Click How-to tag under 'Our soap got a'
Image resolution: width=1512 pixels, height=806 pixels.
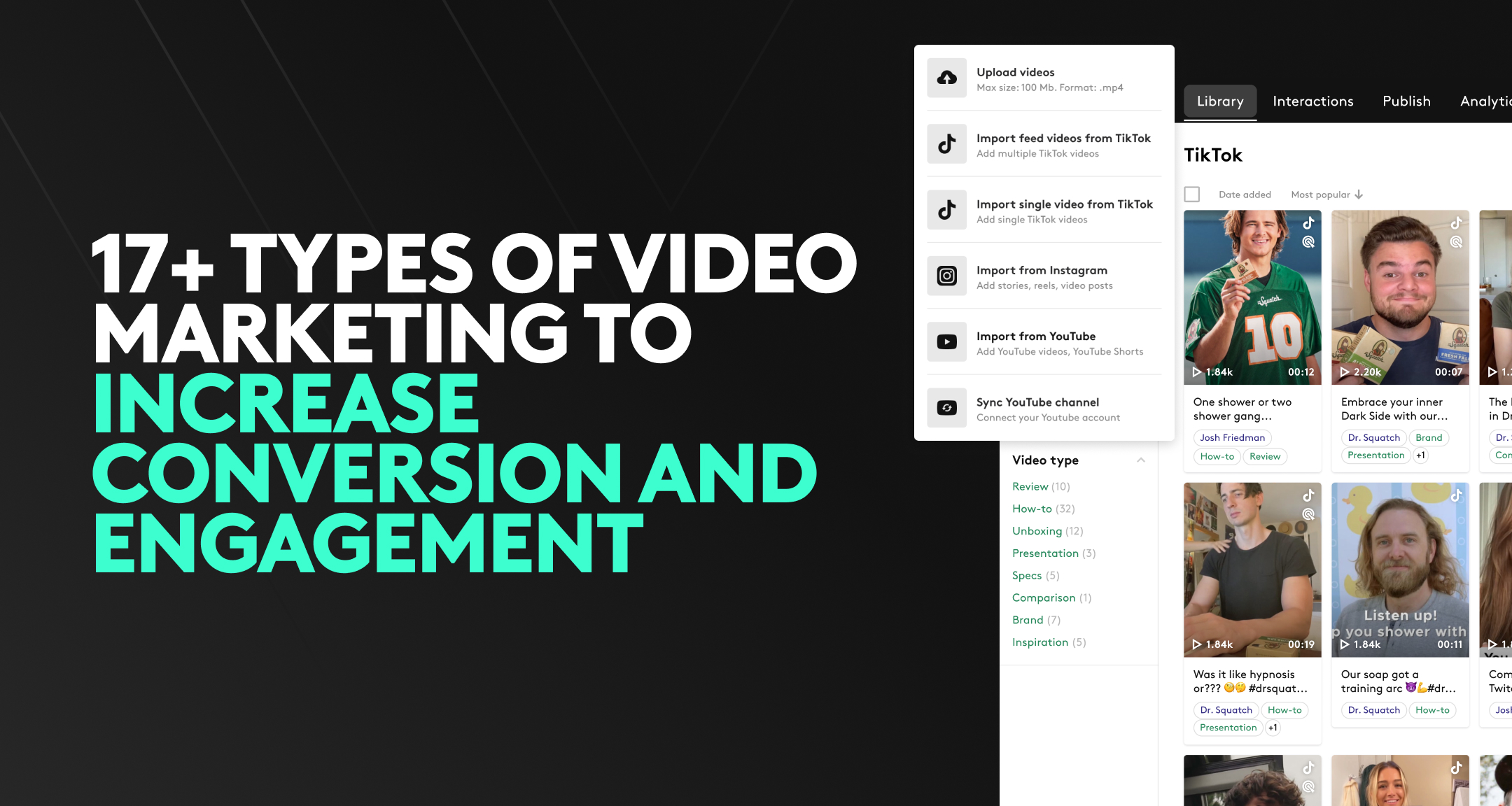click(x=1432, y=710)
